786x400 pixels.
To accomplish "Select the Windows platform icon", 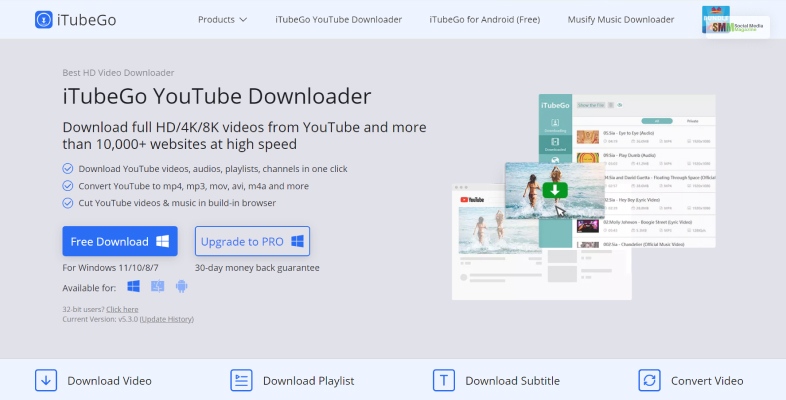I will click(x=133, y=286).
